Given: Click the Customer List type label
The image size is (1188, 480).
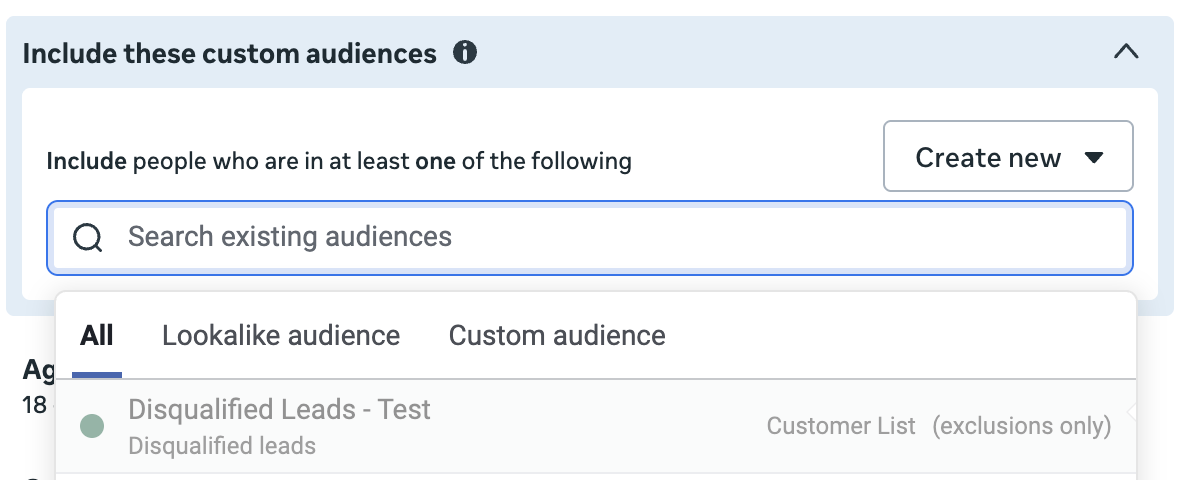Looking at the screenshot, I should 841,425.
